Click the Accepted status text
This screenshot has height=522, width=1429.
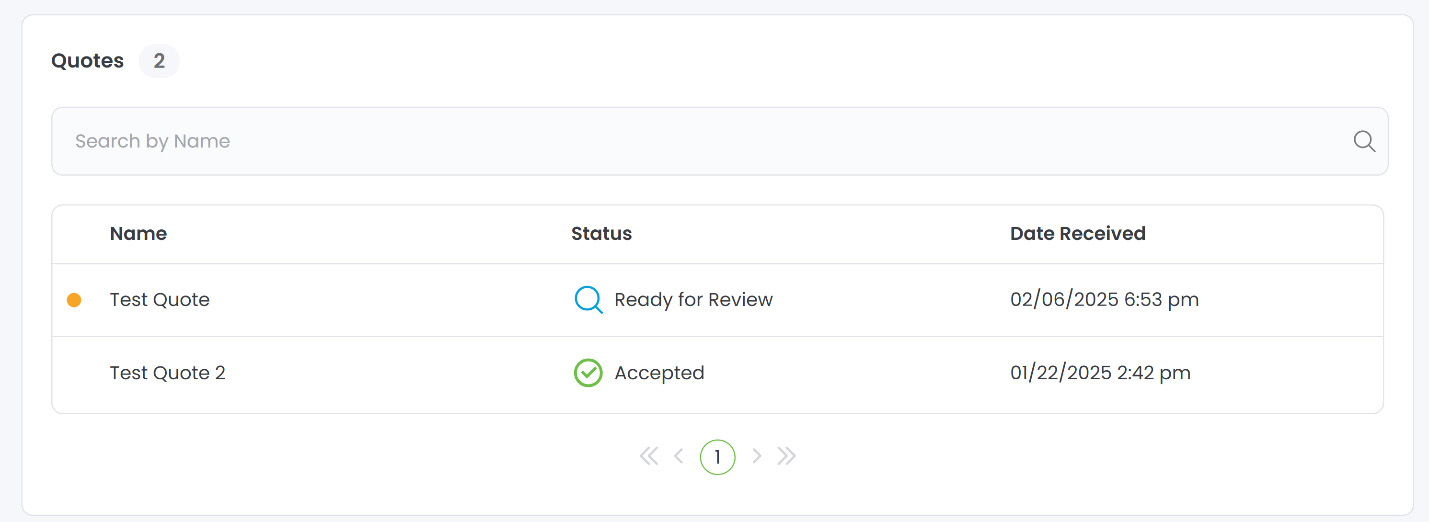pyautogui.click(x=660, y=373)
